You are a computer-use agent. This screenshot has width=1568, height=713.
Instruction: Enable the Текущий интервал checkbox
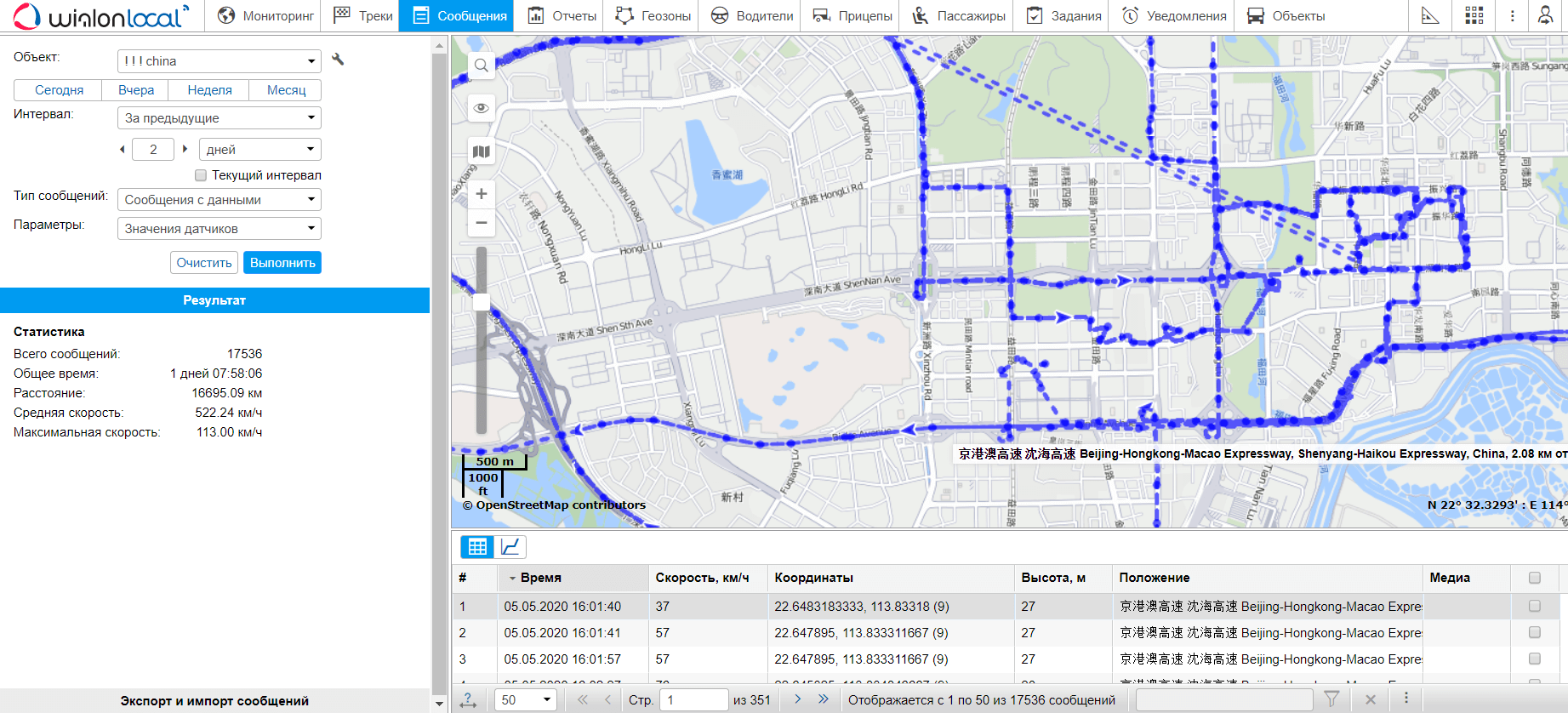tap(201, 175)
